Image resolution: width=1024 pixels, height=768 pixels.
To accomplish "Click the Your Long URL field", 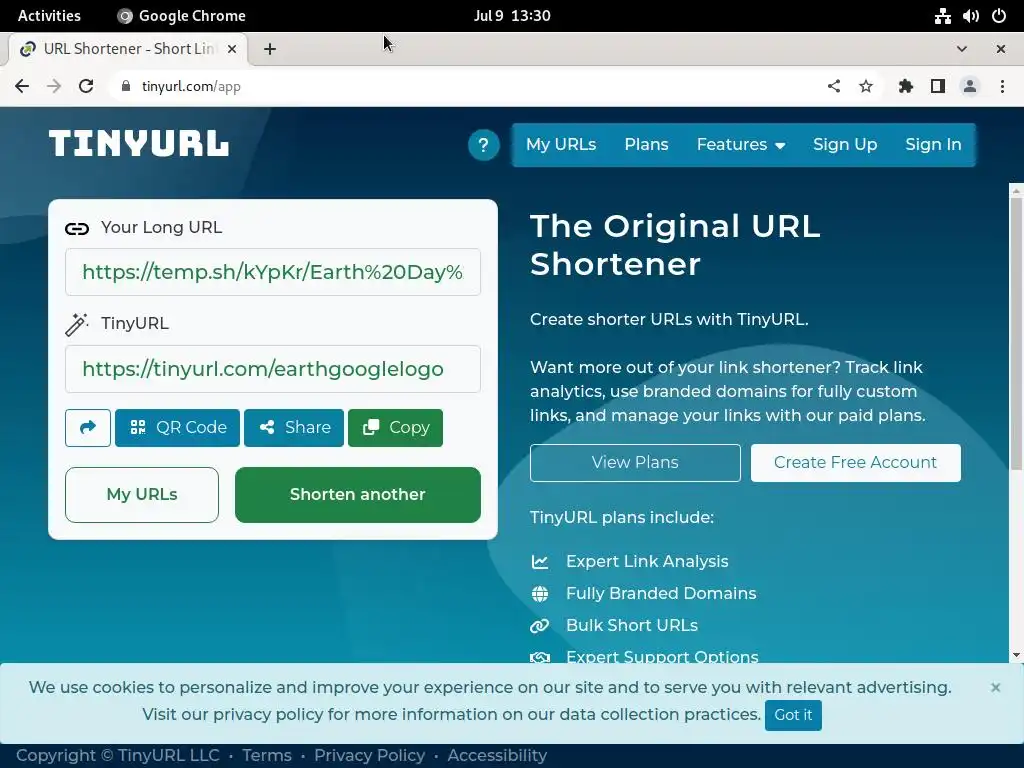I will click(273, 272).
